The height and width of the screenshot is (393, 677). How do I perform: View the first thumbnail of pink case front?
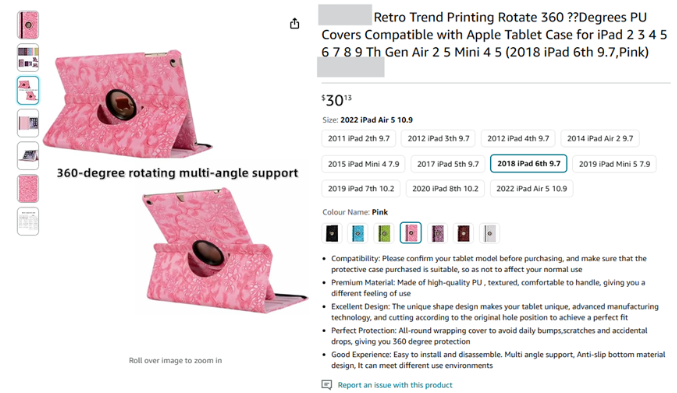tap(28, 25)
